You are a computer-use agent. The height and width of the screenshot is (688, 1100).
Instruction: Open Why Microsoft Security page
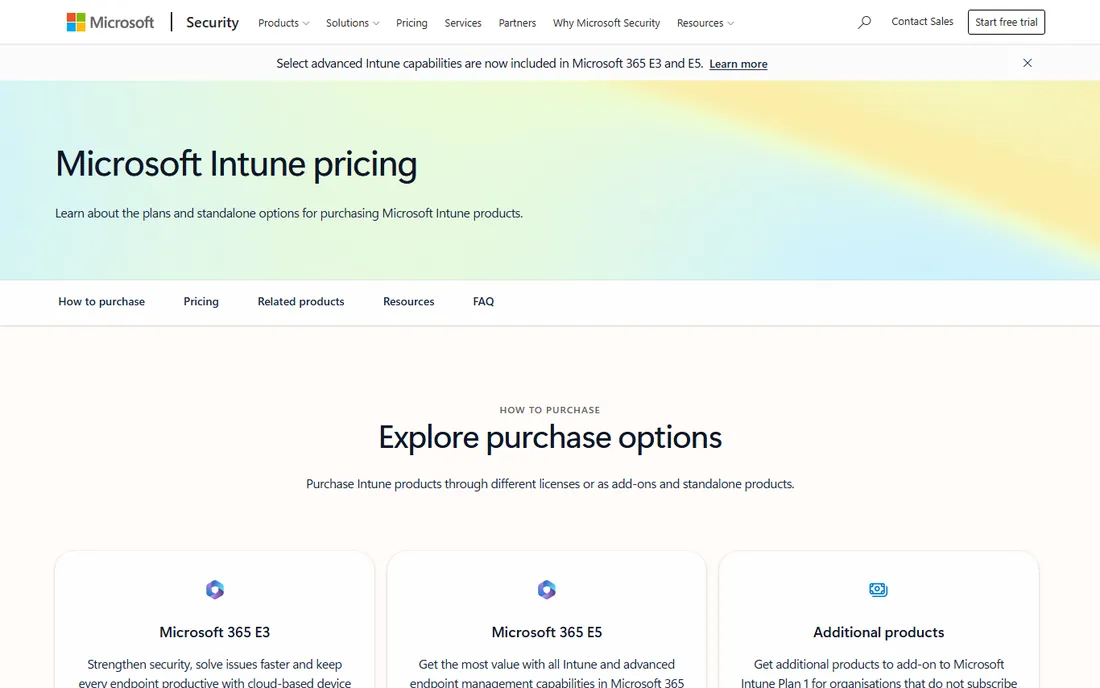(x=606, y=23)
